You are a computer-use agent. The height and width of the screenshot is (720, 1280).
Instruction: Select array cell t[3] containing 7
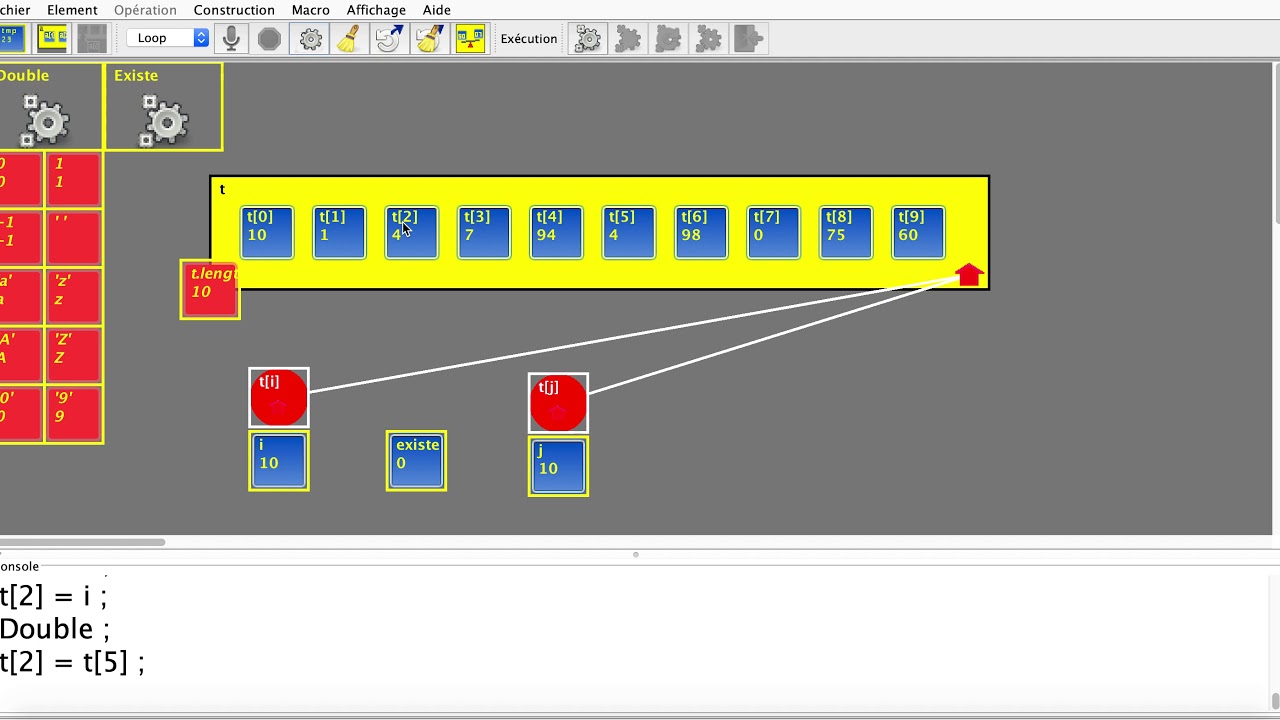(x=484, y=232)
